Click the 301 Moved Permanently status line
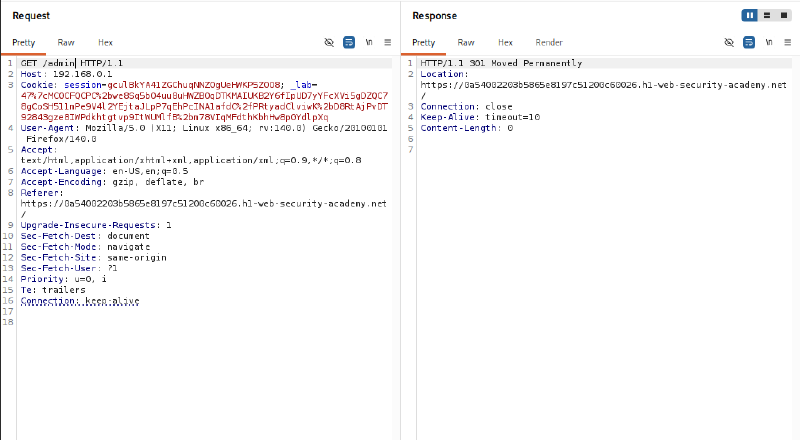 tap(501, 63)
